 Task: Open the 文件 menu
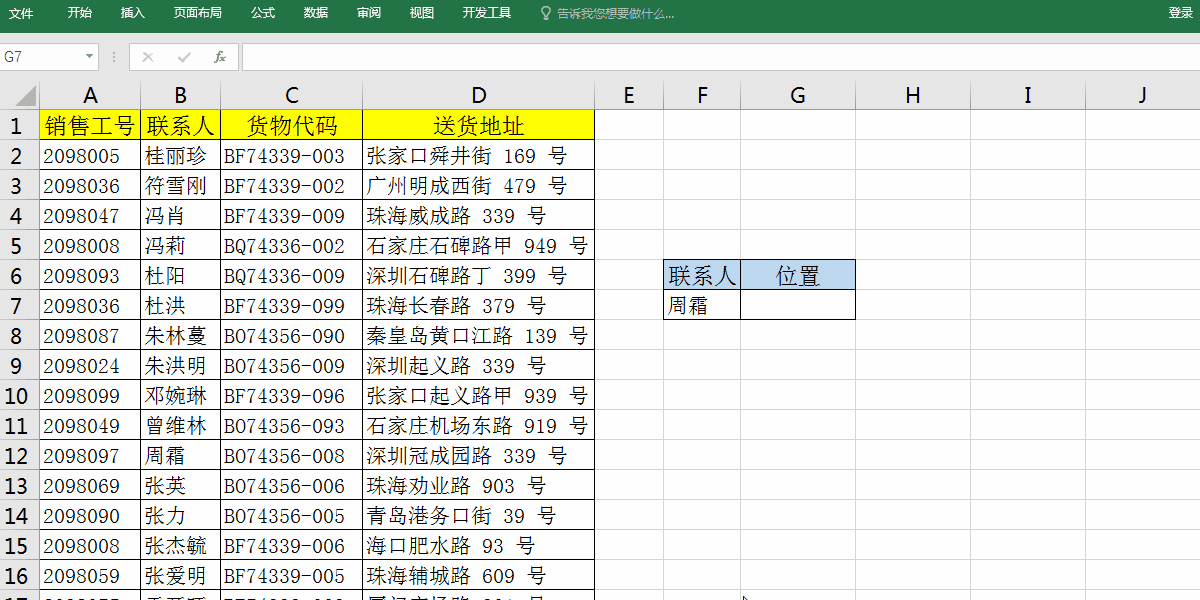(x=22, y=14)
